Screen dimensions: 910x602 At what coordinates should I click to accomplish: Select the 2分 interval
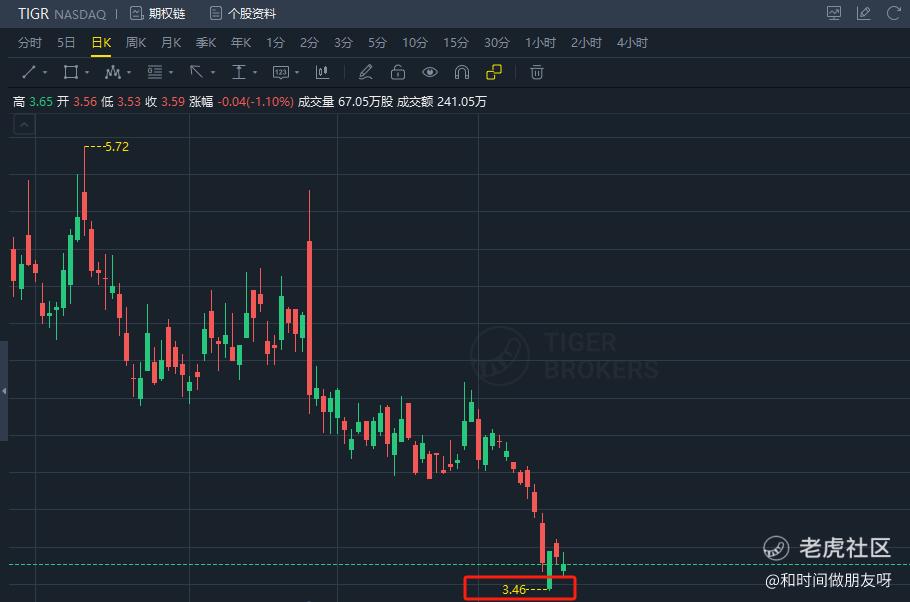[309, 42]
